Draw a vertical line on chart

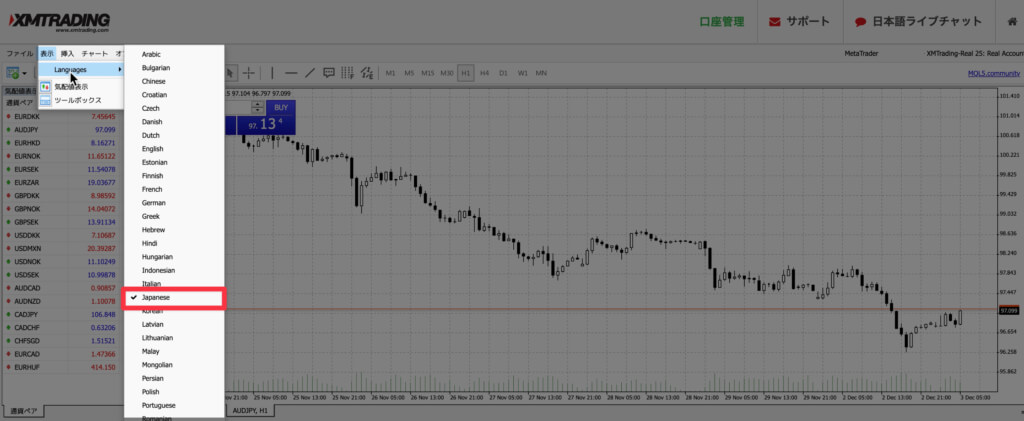point(271,73)
